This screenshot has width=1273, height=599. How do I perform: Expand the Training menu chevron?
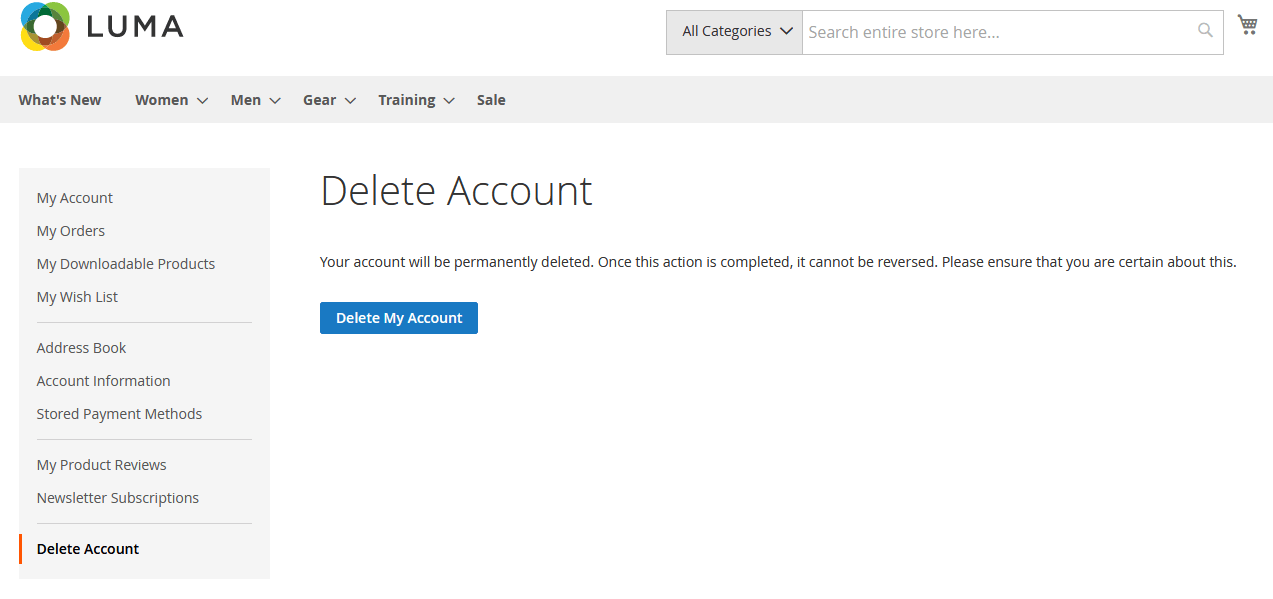click(449, 100)
